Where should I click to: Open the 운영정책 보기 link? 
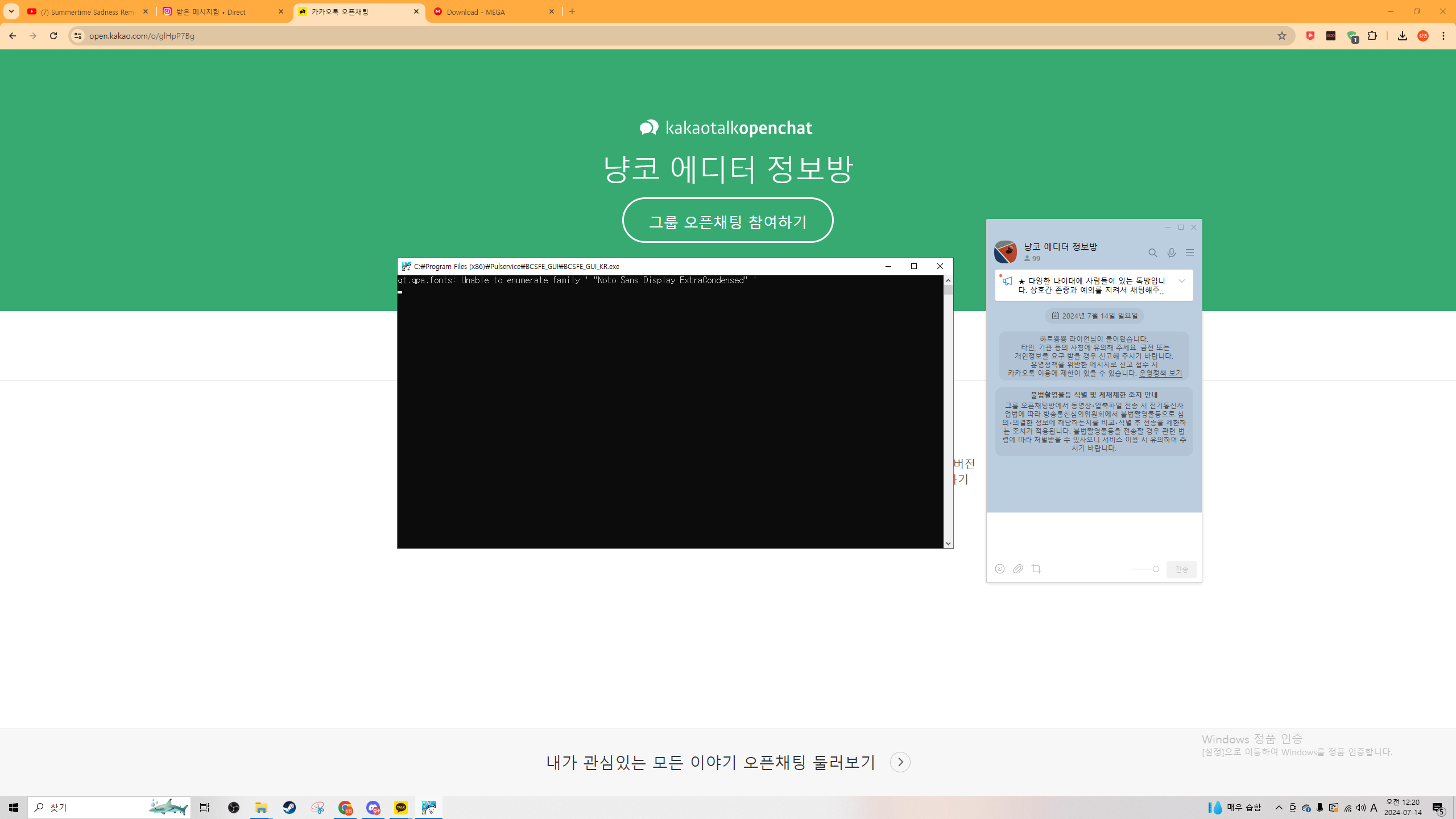point(1160,373)
